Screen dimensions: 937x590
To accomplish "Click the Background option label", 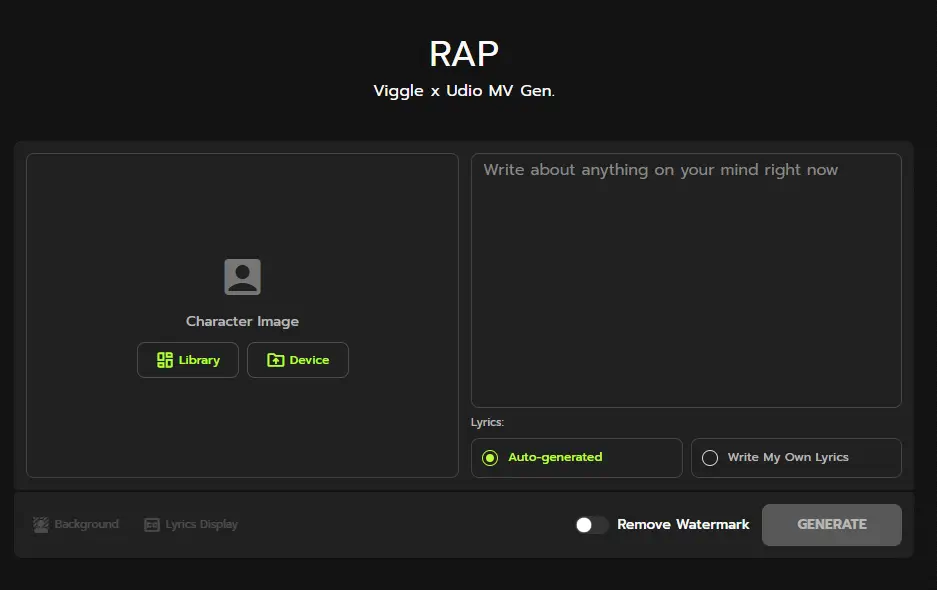I will (87, 524).
